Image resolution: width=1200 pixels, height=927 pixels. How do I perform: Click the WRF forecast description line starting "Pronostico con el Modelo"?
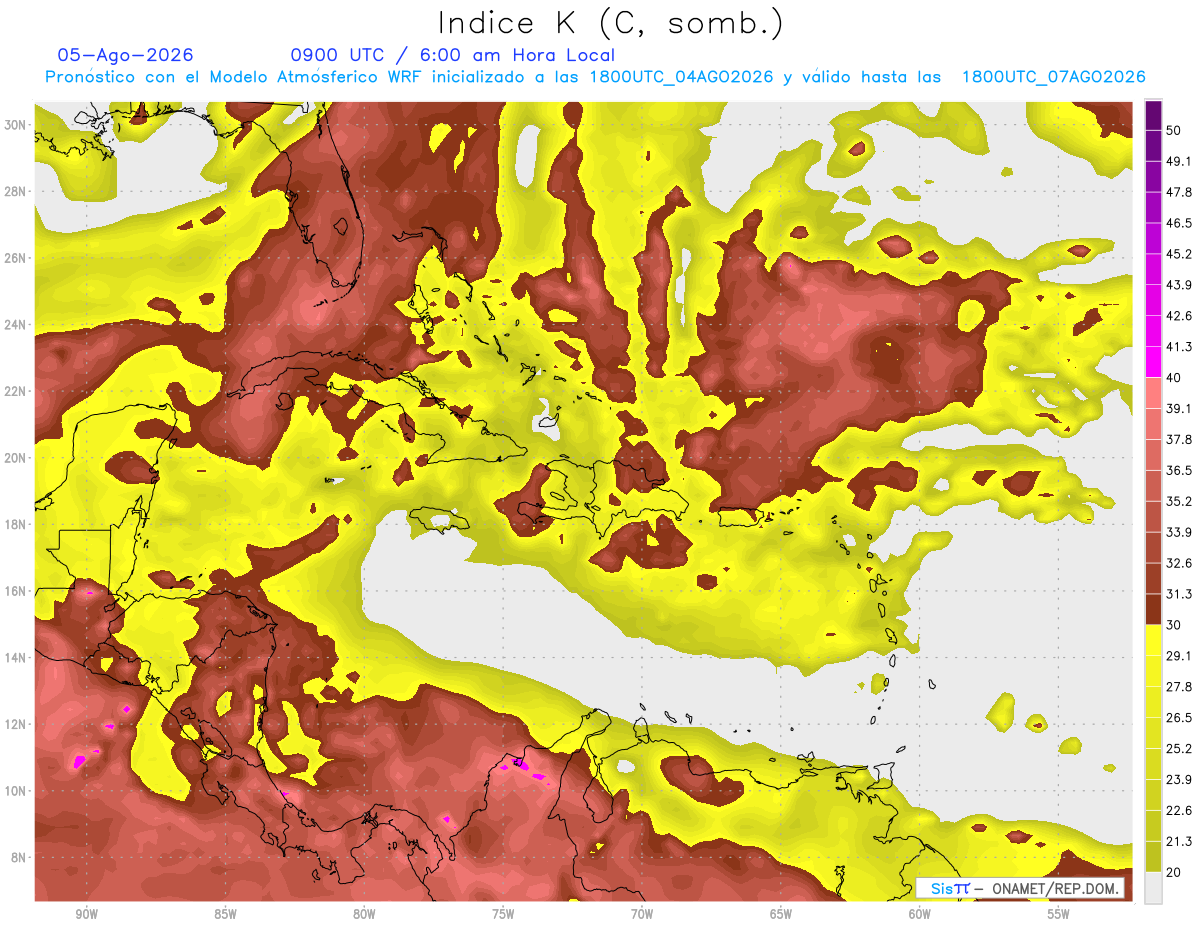click(x=595, y=77)
